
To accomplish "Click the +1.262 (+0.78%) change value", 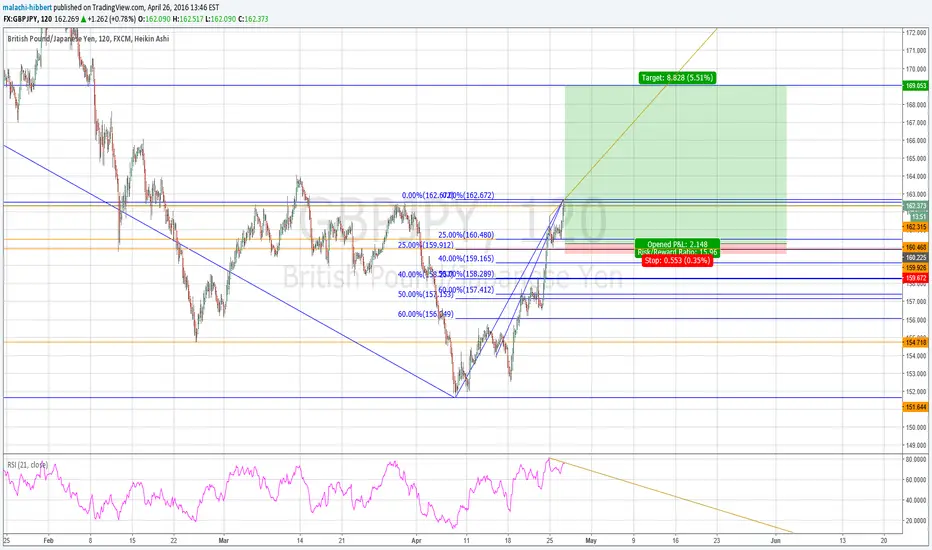I will tap(112, 19).
